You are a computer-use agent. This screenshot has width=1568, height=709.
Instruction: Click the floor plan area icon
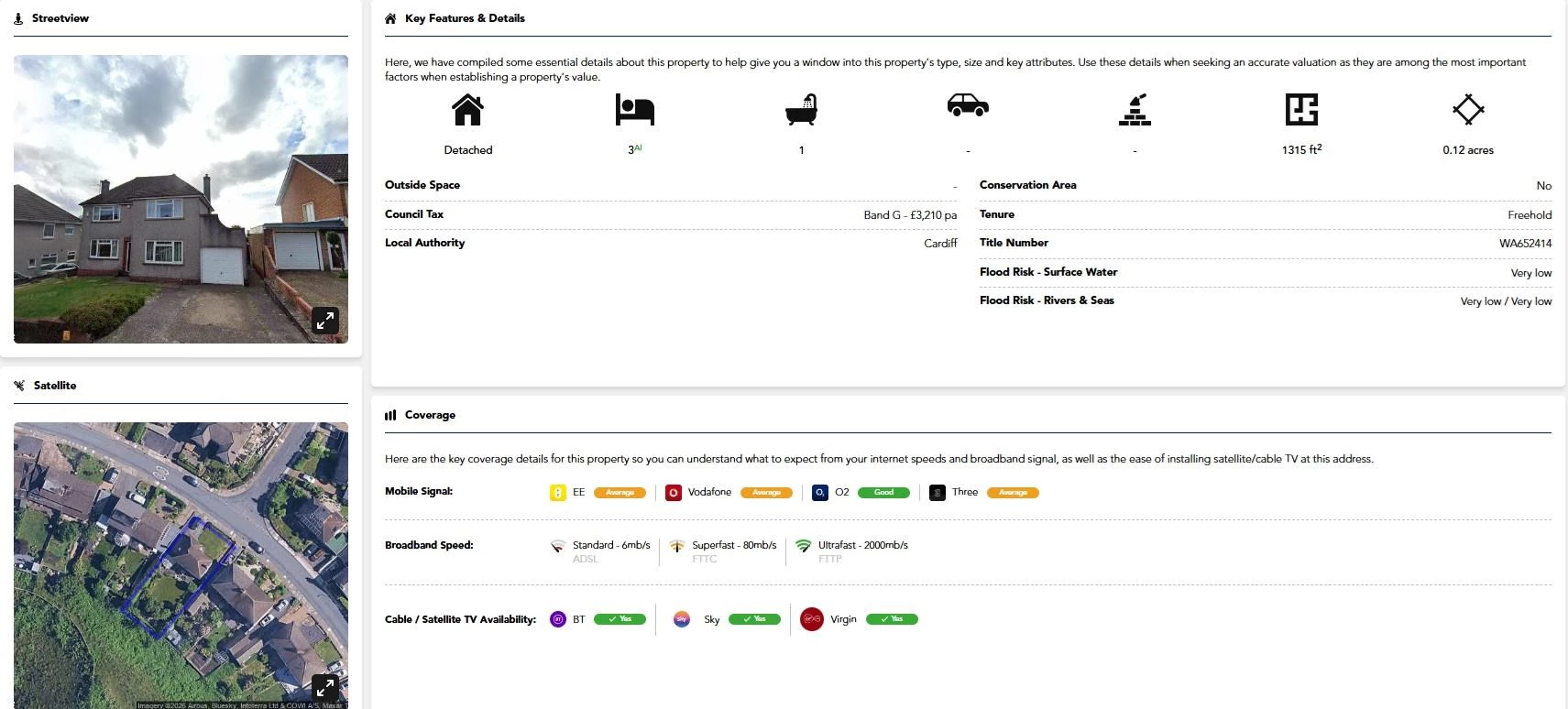(x=1301, y=110)
